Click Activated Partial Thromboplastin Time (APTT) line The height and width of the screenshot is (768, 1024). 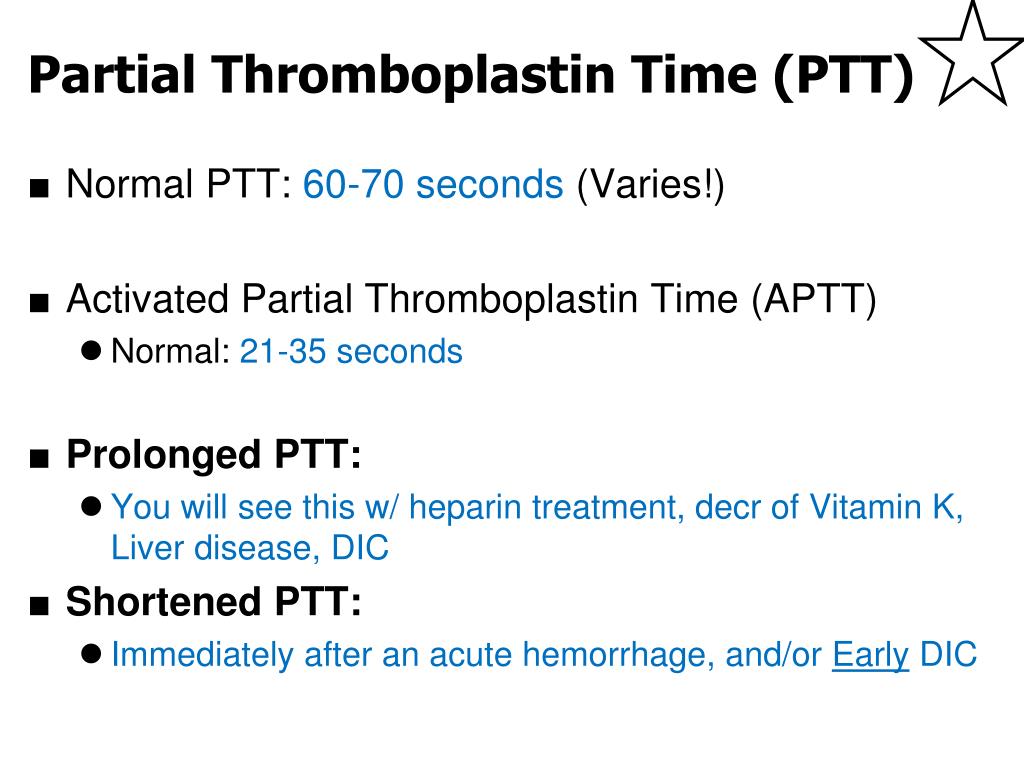tap(471, 300)
